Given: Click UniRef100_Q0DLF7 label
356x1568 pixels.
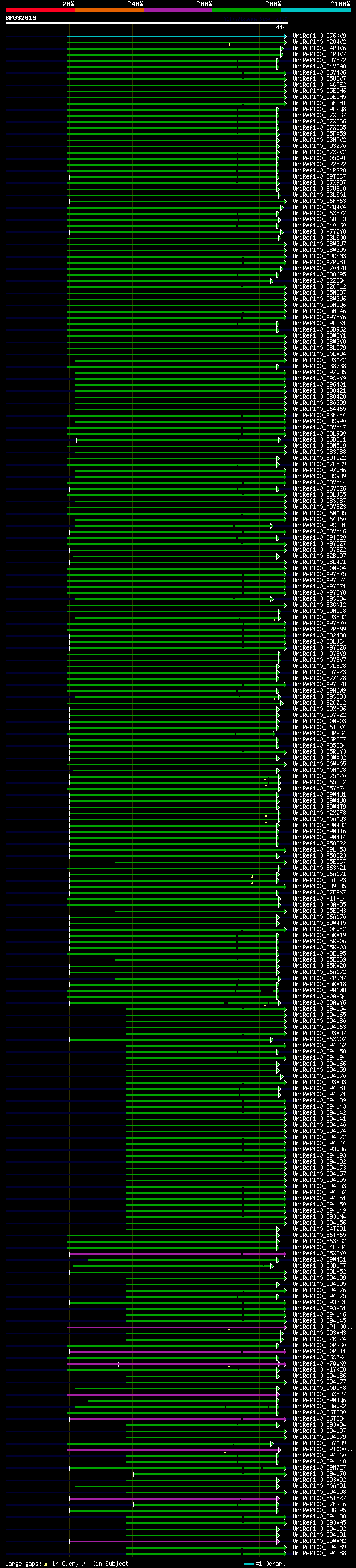Looking at the screenshot, I should click(x=319, y=1265).
